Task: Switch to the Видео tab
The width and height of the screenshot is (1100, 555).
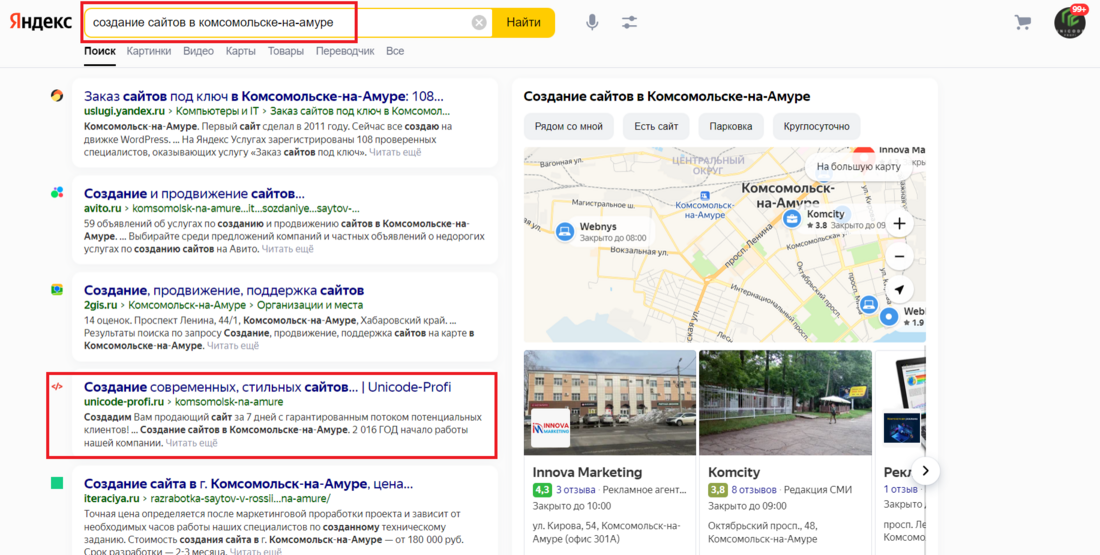Action: 199,51
